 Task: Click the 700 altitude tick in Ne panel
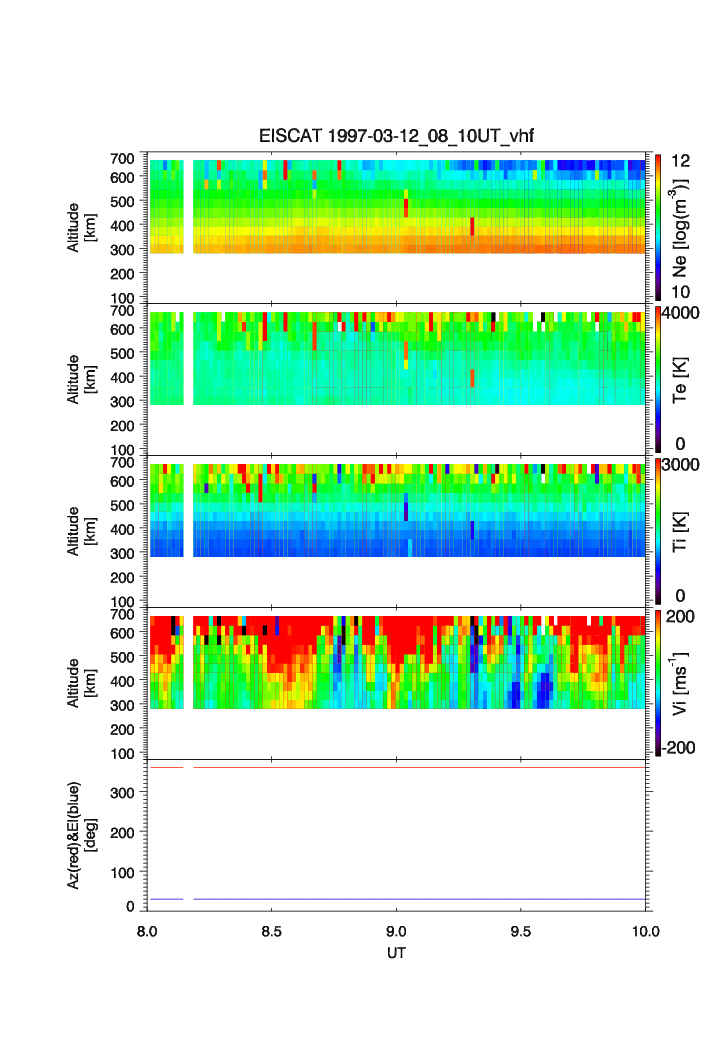[x=123, y=159]
